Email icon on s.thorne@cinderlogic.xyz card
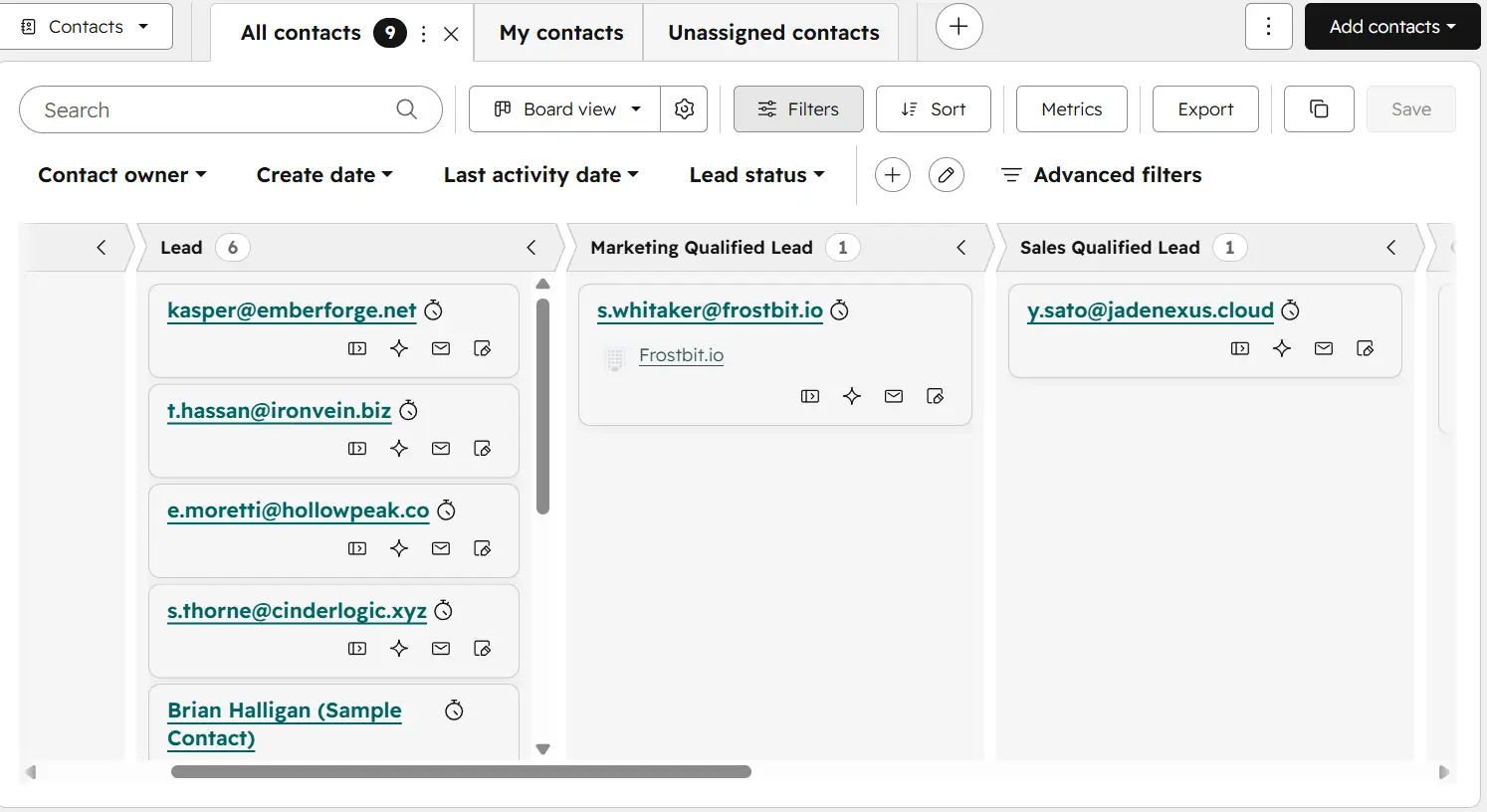The width and height of the screenshot is (1487, 812). pyautogui.click(x=441, y=649)
